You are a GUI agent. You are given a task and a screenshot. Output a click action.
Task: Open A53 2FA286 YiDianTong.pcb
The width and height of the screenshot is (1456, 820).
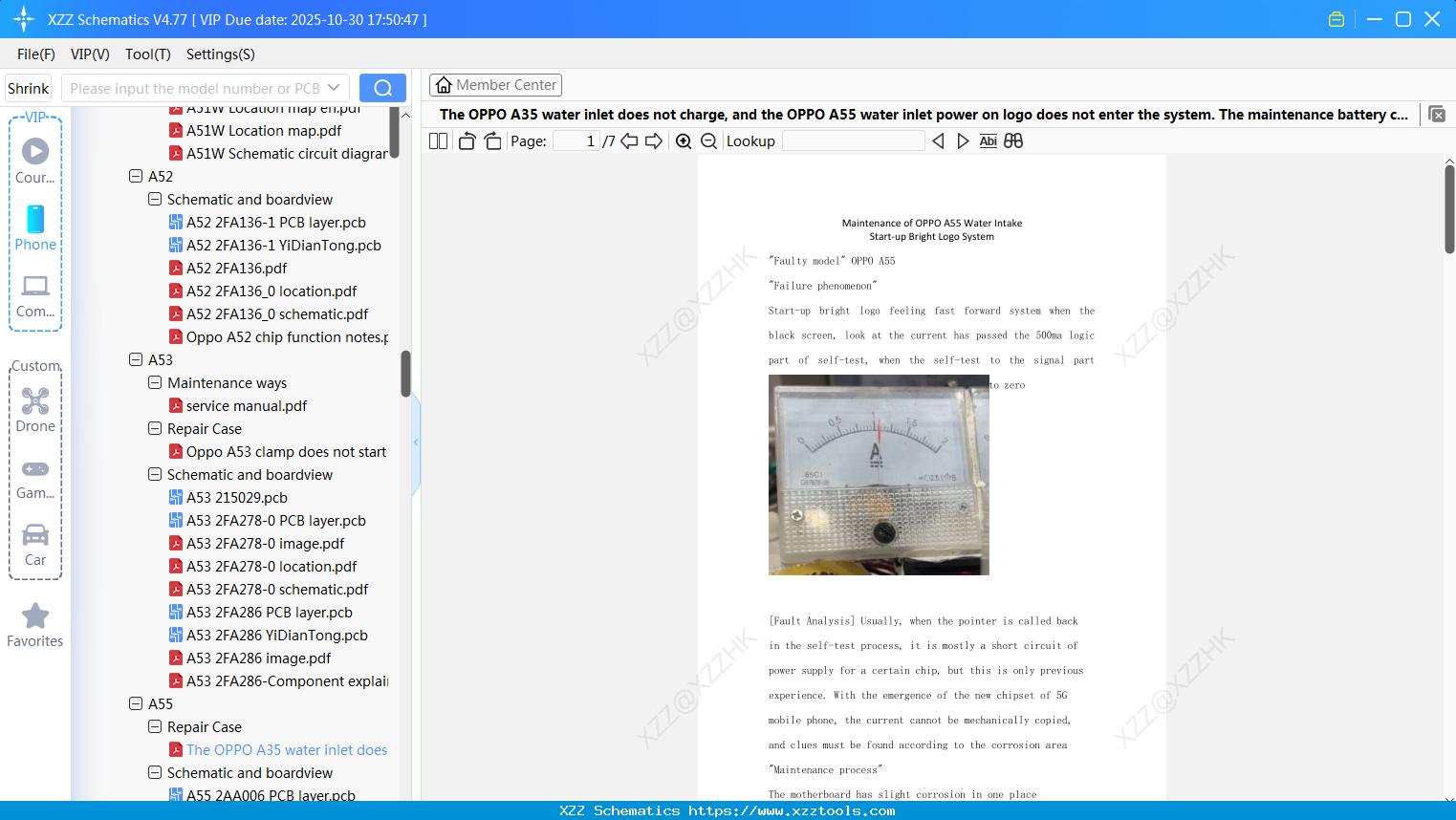pos(277,636)
